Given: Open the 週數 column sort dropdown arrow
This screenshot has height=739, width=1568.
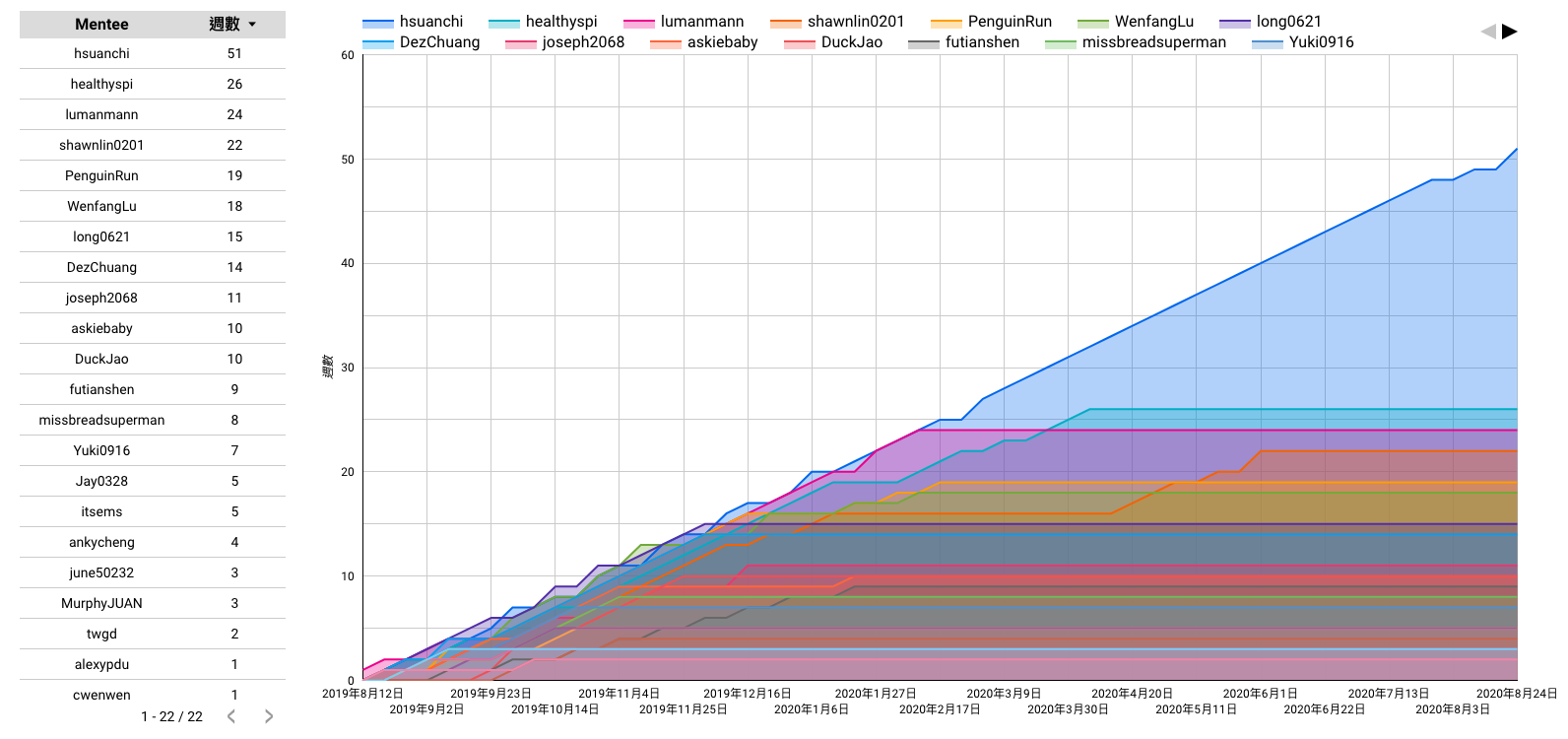Looking at the screenshot, I should pos(253,25).
